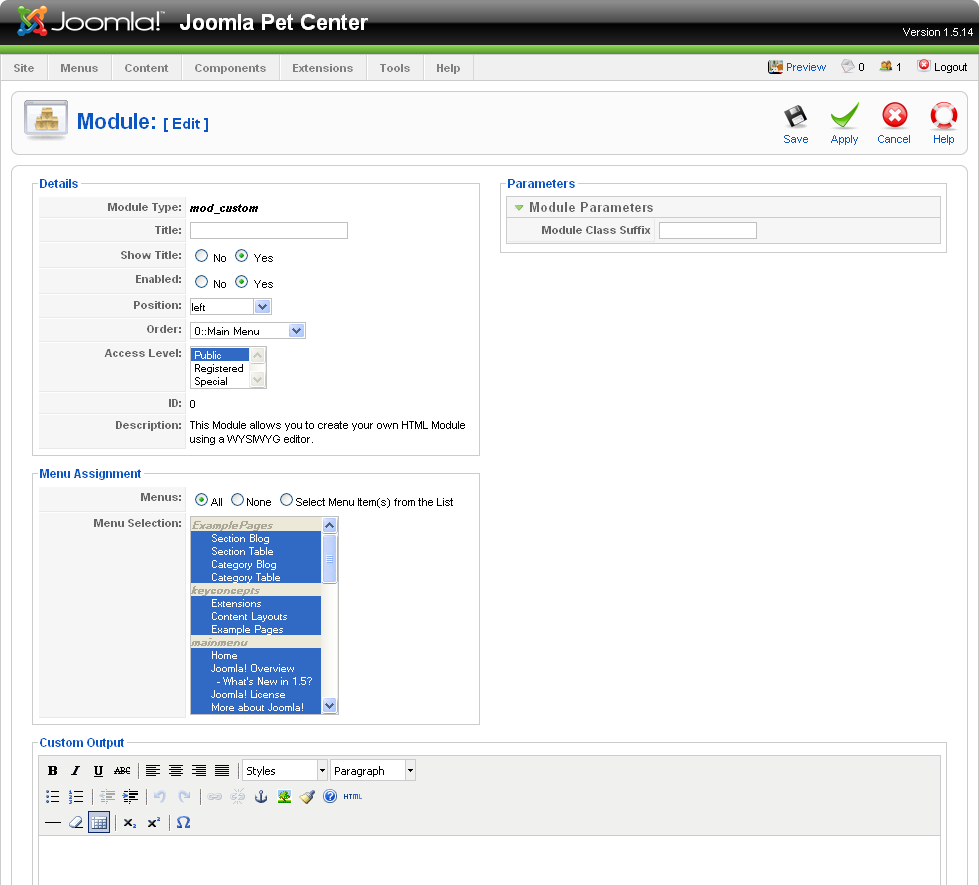The height and width of the screenshot is (885, 979).
Task: Insert special character with Omega icon
Action: (183, 823)
